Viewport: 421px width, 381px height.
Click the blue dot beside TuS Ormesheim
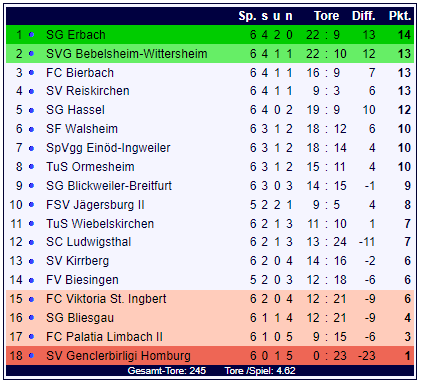click(x=31, y=167)
